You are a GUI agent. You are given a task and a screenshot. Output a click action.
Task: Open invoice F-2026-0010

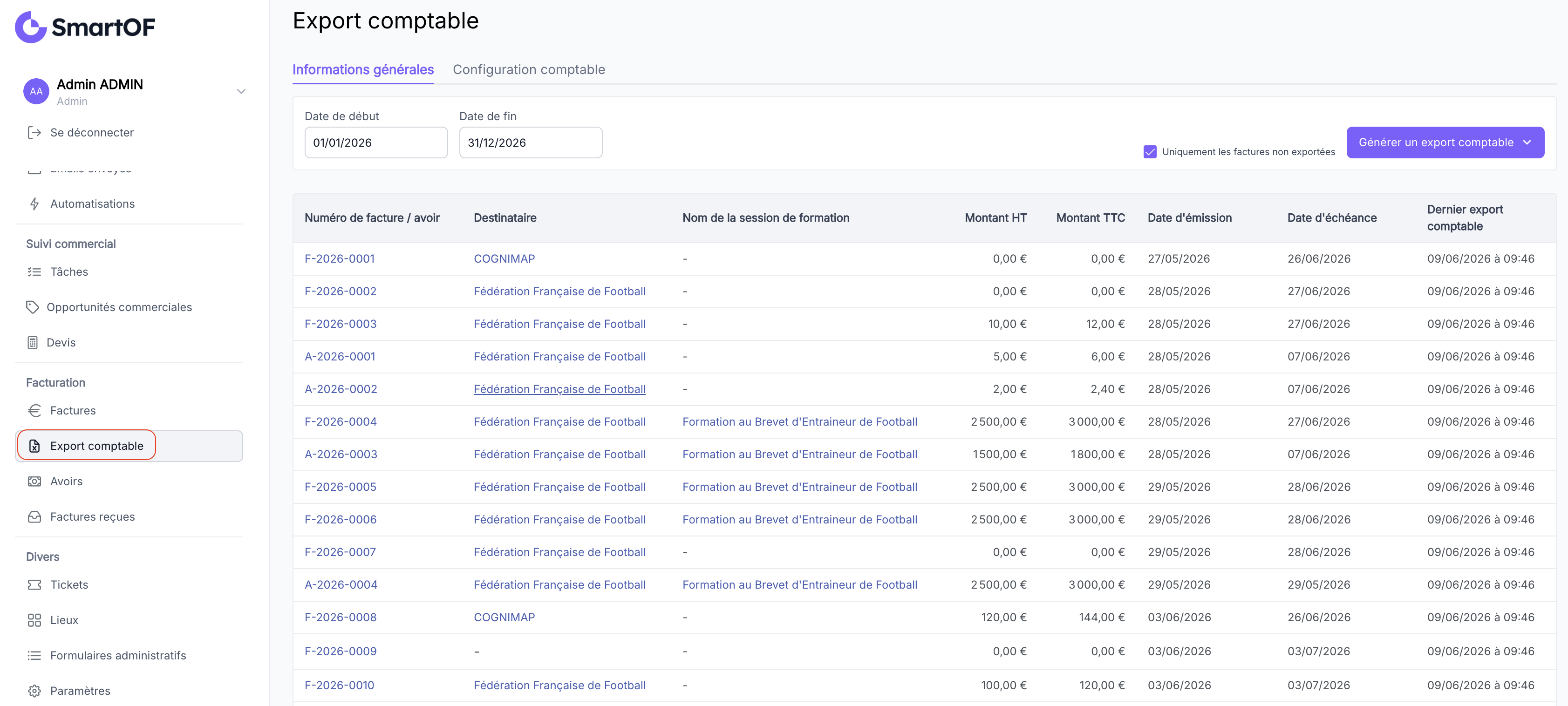(339, 686)
